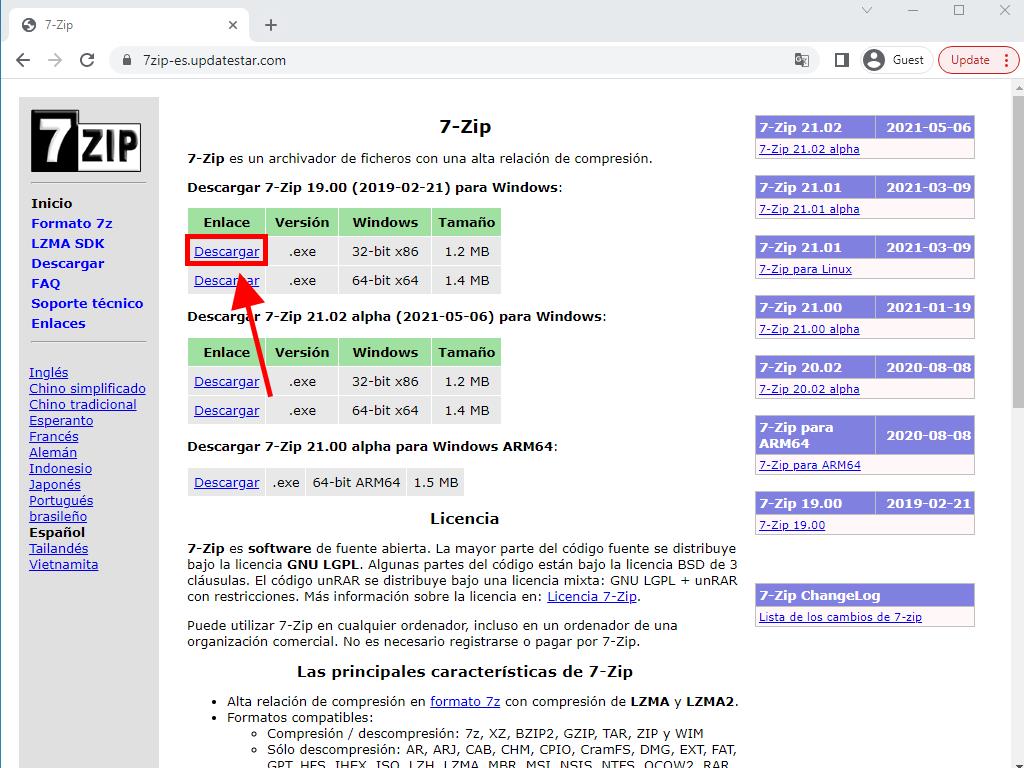The image size is (1024, 768).
Task: Expand the tab search chevron
Action: click(868, 10)
